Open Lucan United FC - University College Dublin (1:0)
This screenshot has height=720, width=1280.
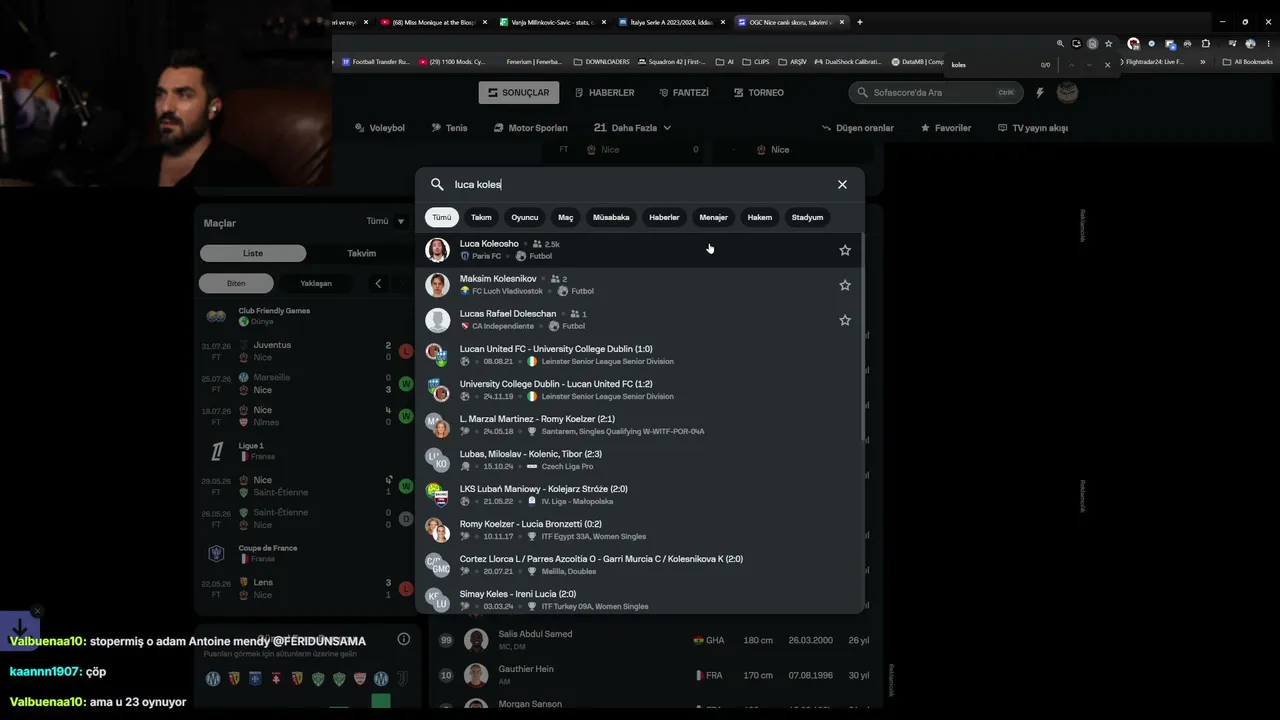tap(638, 355)
